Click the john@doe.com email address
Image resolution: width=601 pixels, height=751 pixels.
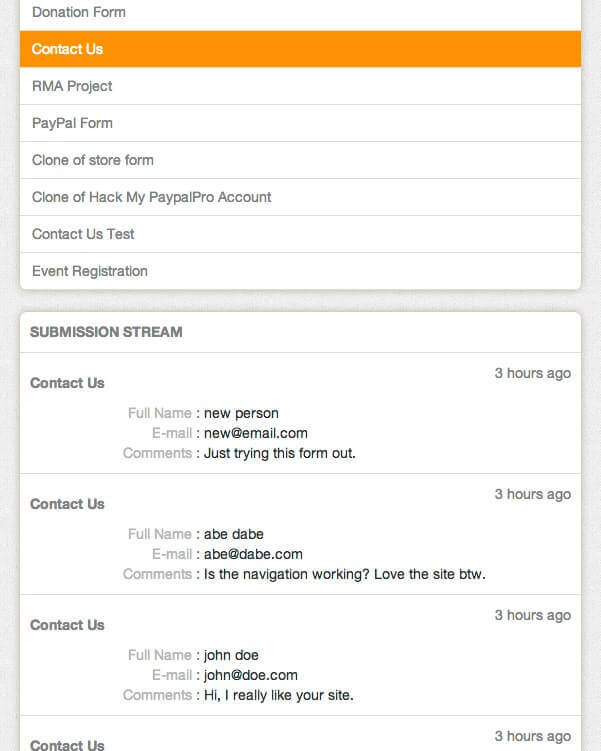251,675
